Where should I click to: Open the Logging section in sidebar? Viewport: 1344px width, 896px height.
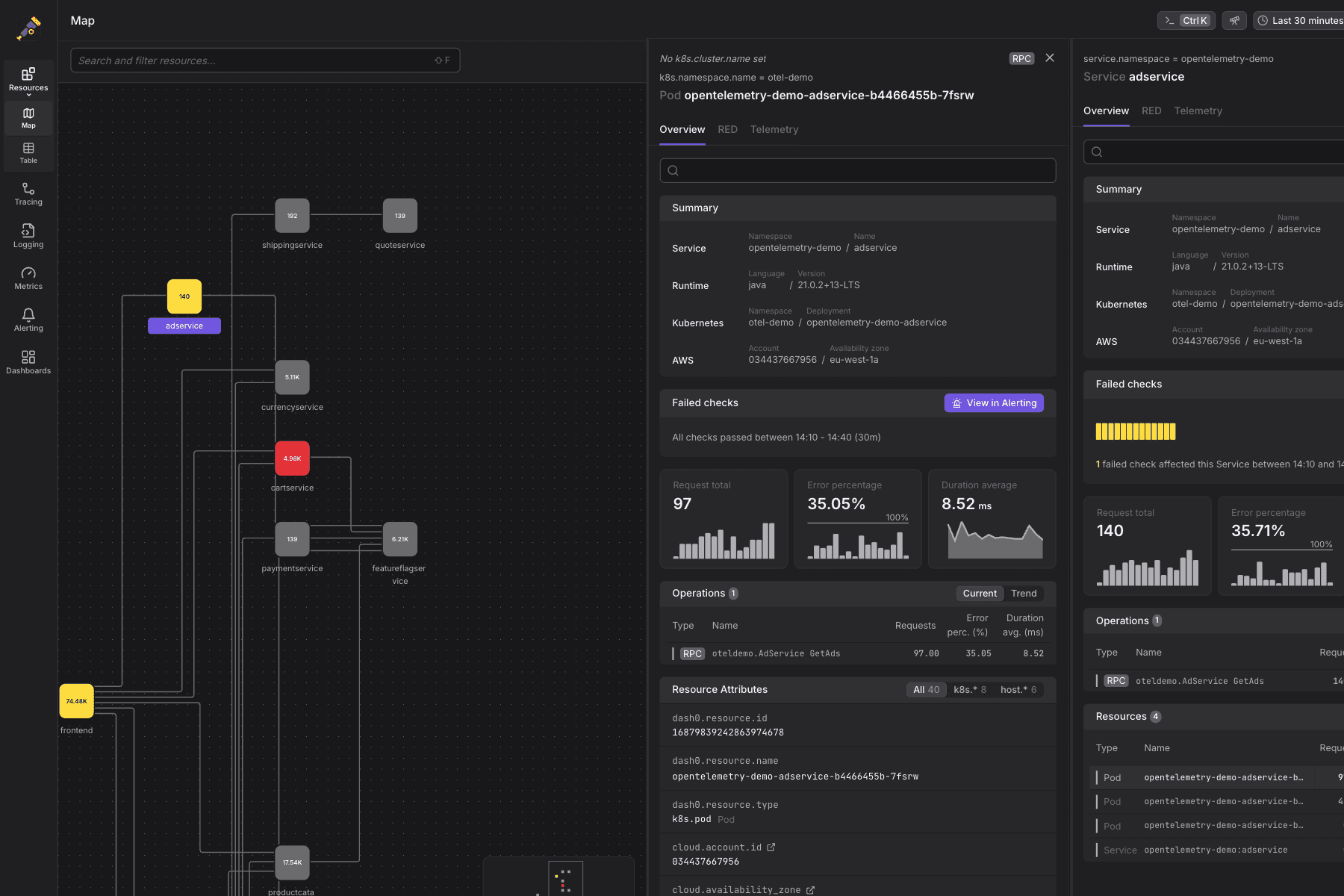click(28, 236)
